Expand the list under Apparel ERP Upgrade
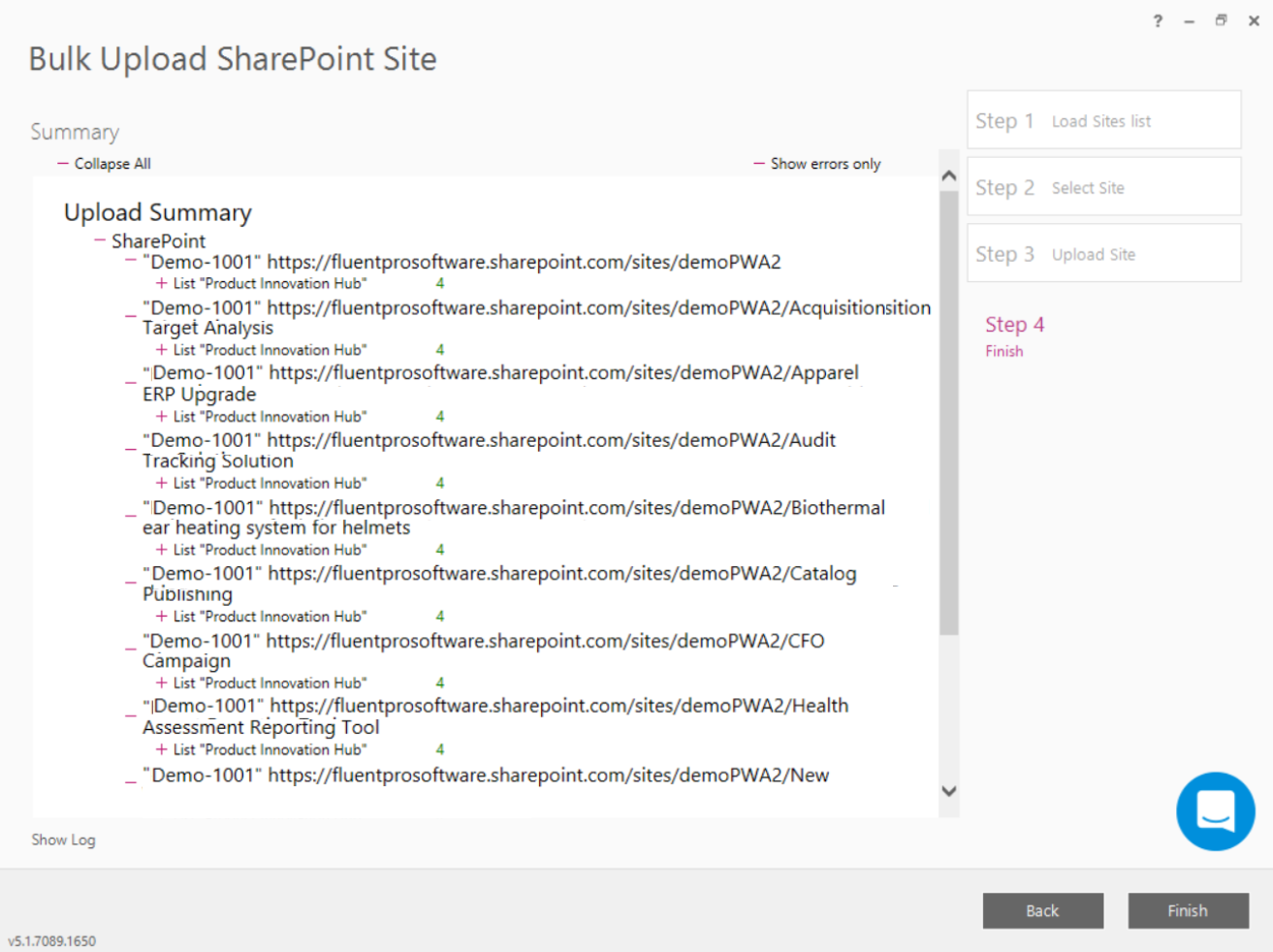 [x=162, y=416]
